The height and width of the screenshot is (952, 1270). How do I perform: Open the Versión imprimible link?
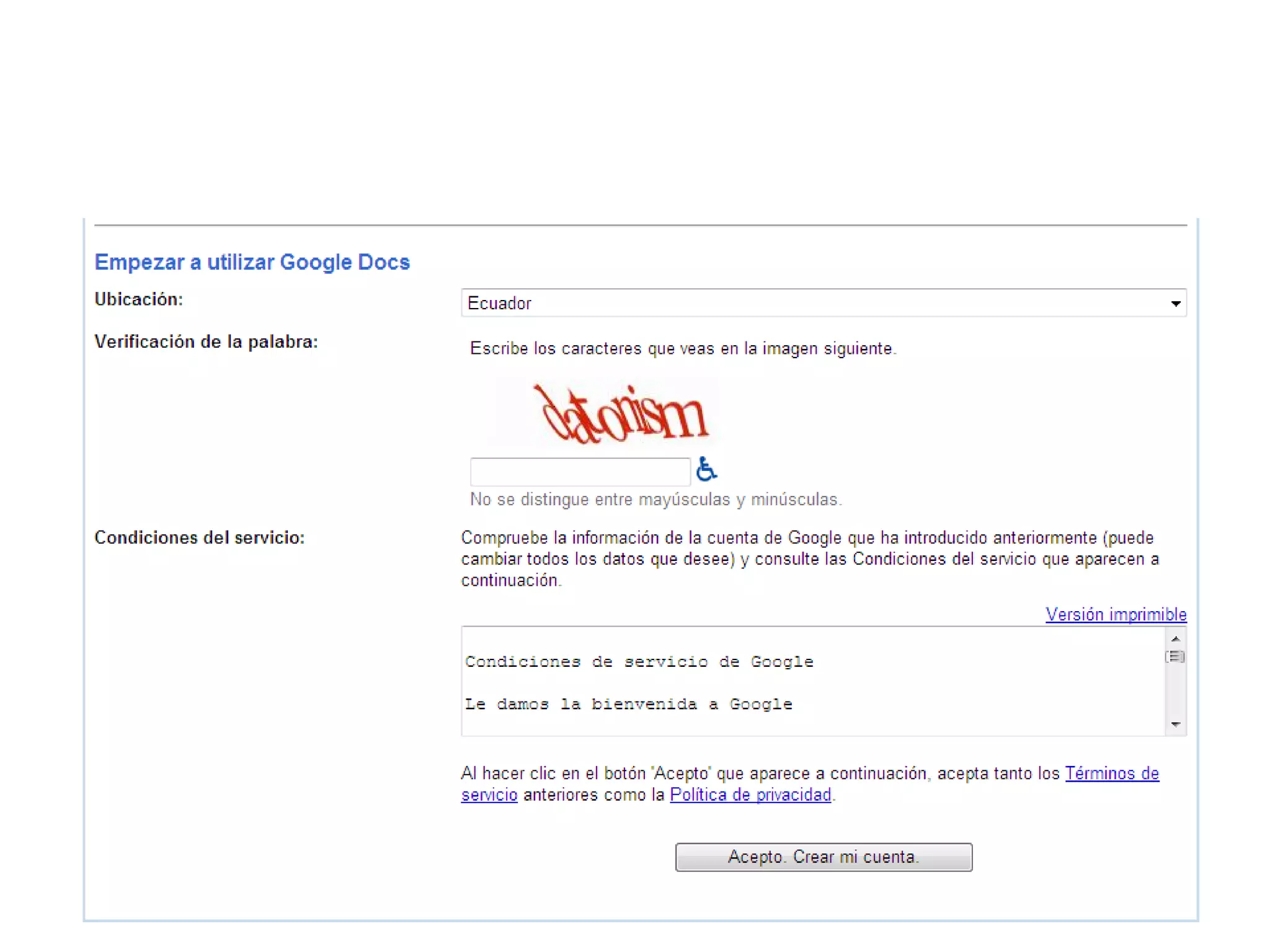[x=1116, y=614]
